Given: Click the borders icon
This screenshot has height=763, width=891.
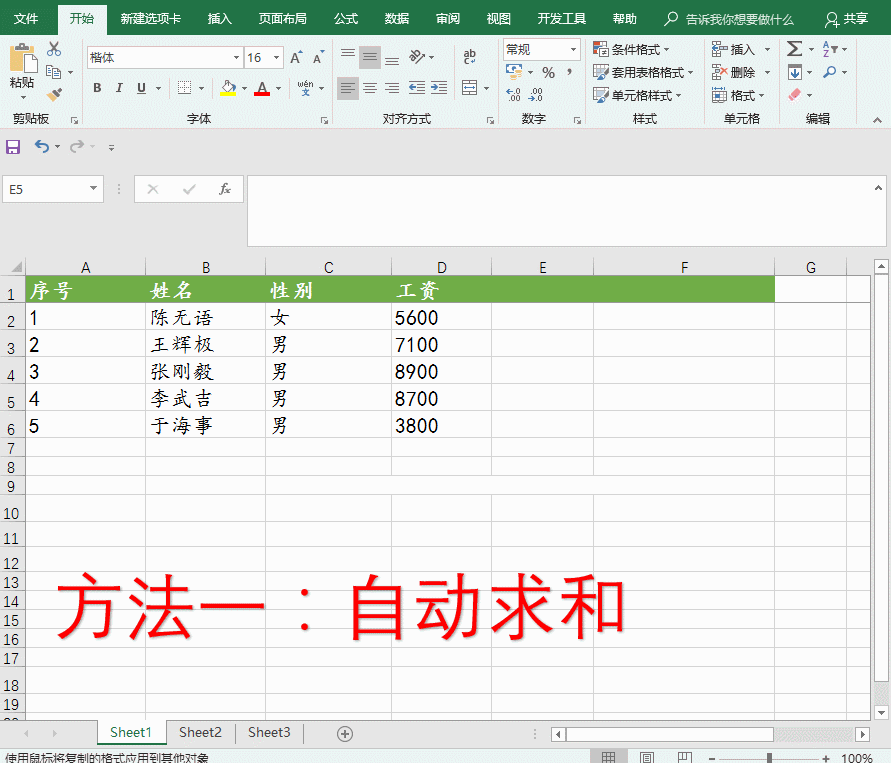Looking at the screenshot, I should 184,88.
